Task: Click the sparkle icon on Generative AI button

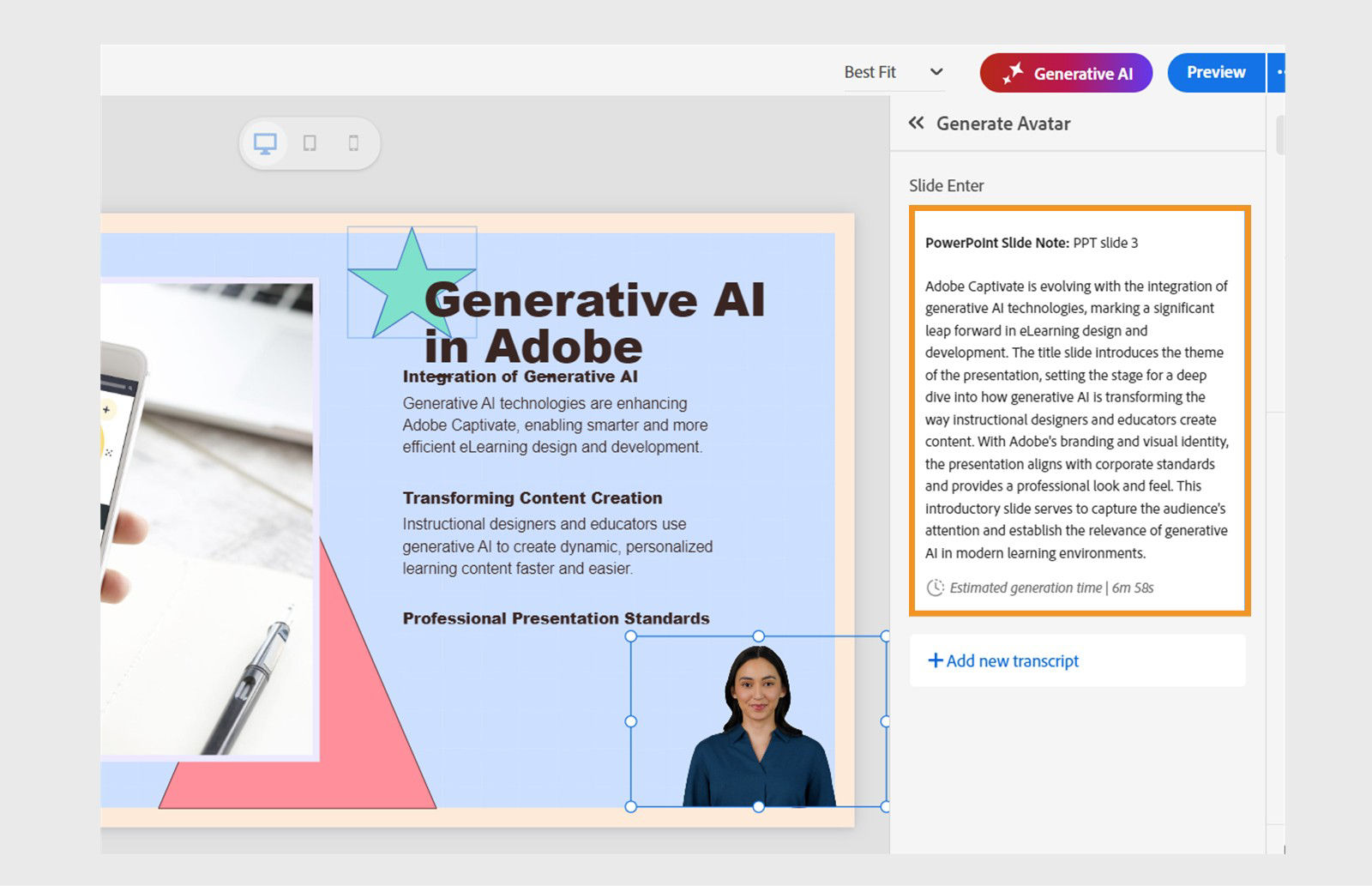Action: [1014, 72]
